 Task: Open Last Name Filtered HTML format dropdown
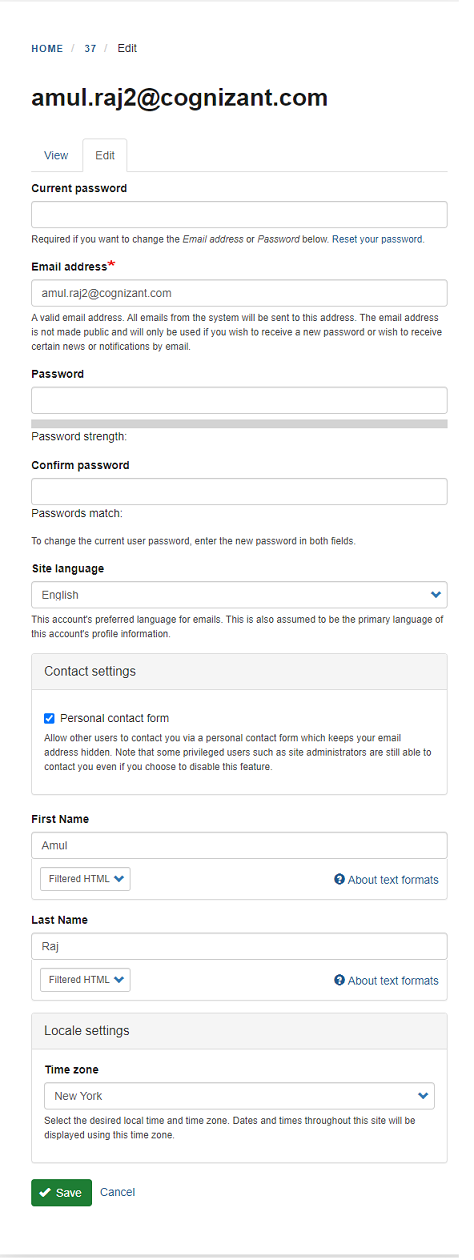click(85, 980)
